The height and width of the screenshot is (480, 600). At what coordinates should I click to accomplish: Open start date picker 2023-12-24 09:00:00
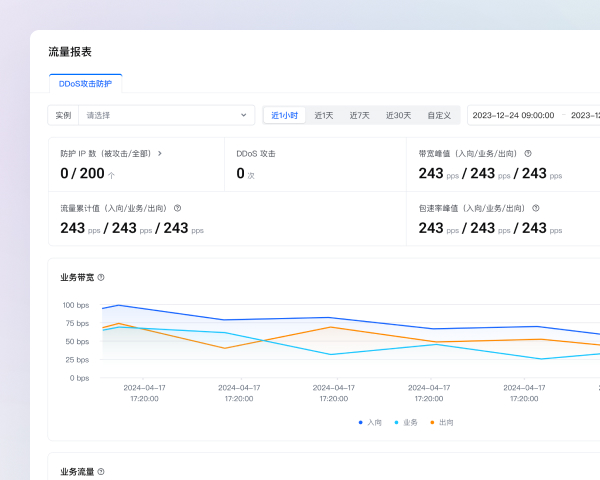point(513,115)
